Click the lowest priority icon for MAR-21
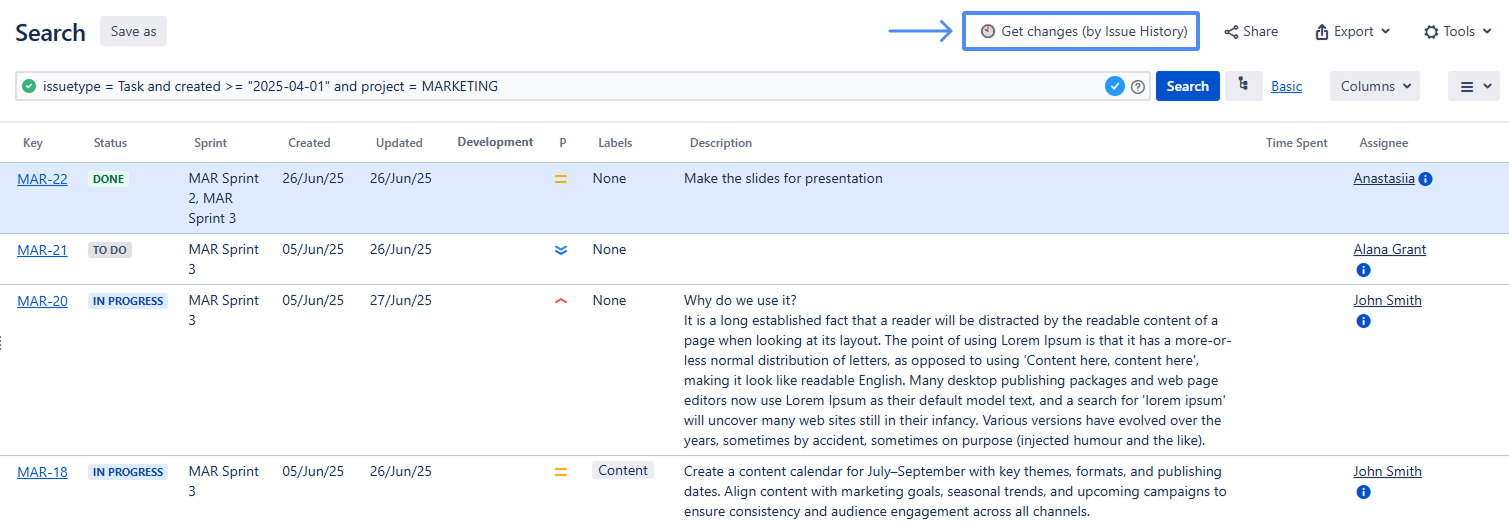The height and width of the screenshot is (525, 1509). (561, 250)
